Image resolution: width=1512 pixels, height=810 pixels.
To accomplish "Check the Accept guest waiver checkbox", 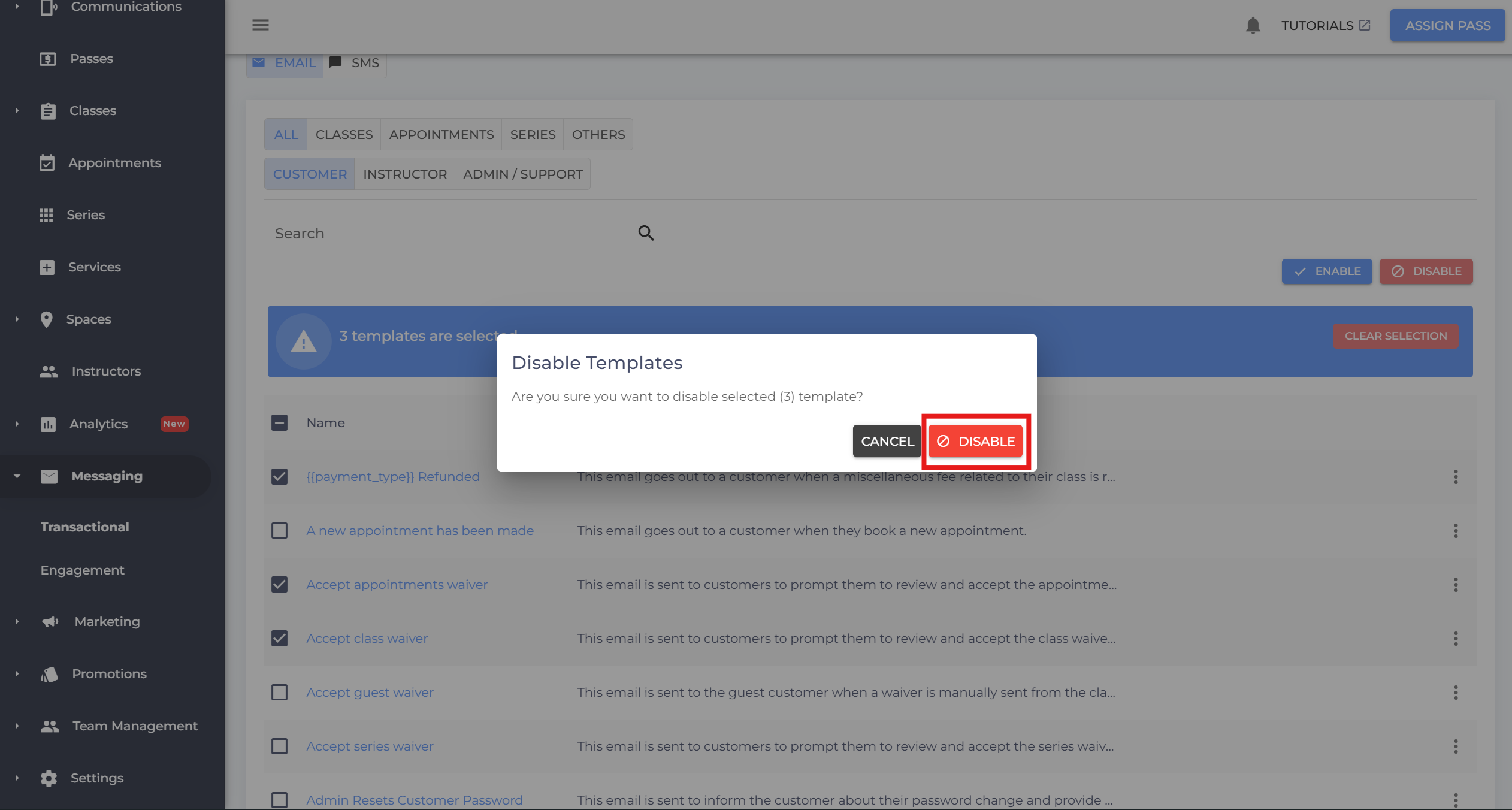I will click(279, 693).
